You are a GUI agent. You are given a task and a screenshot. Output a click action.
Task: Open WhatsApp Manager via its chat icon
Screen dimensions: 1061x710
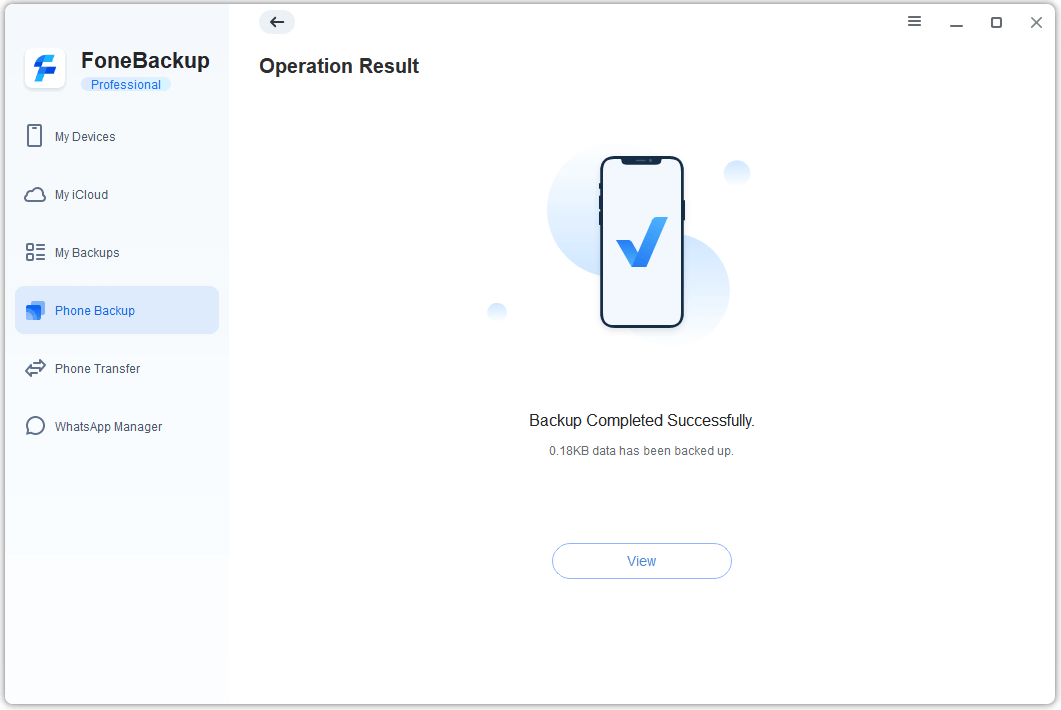(35, 426)
